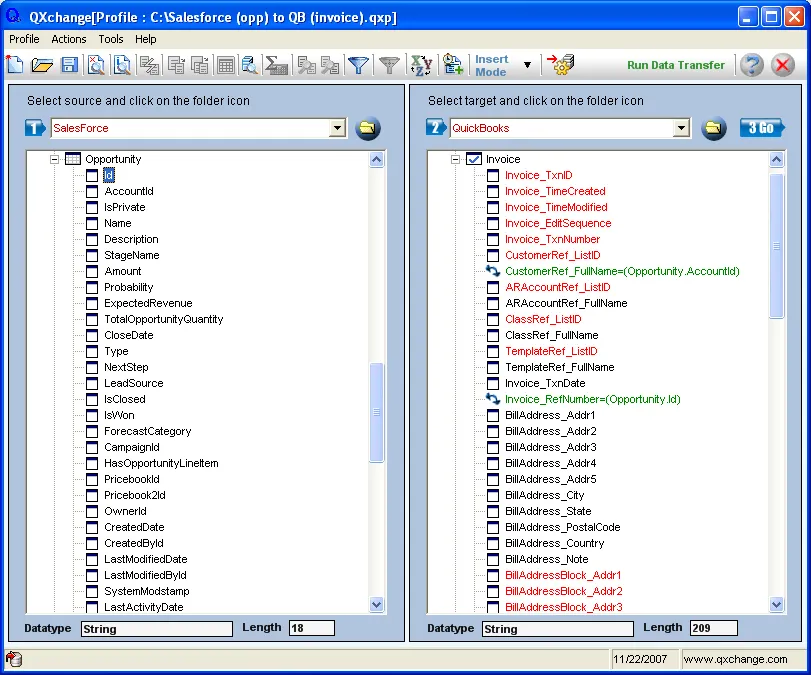Click the source list scrollbar thumb

tap(377, 412)
